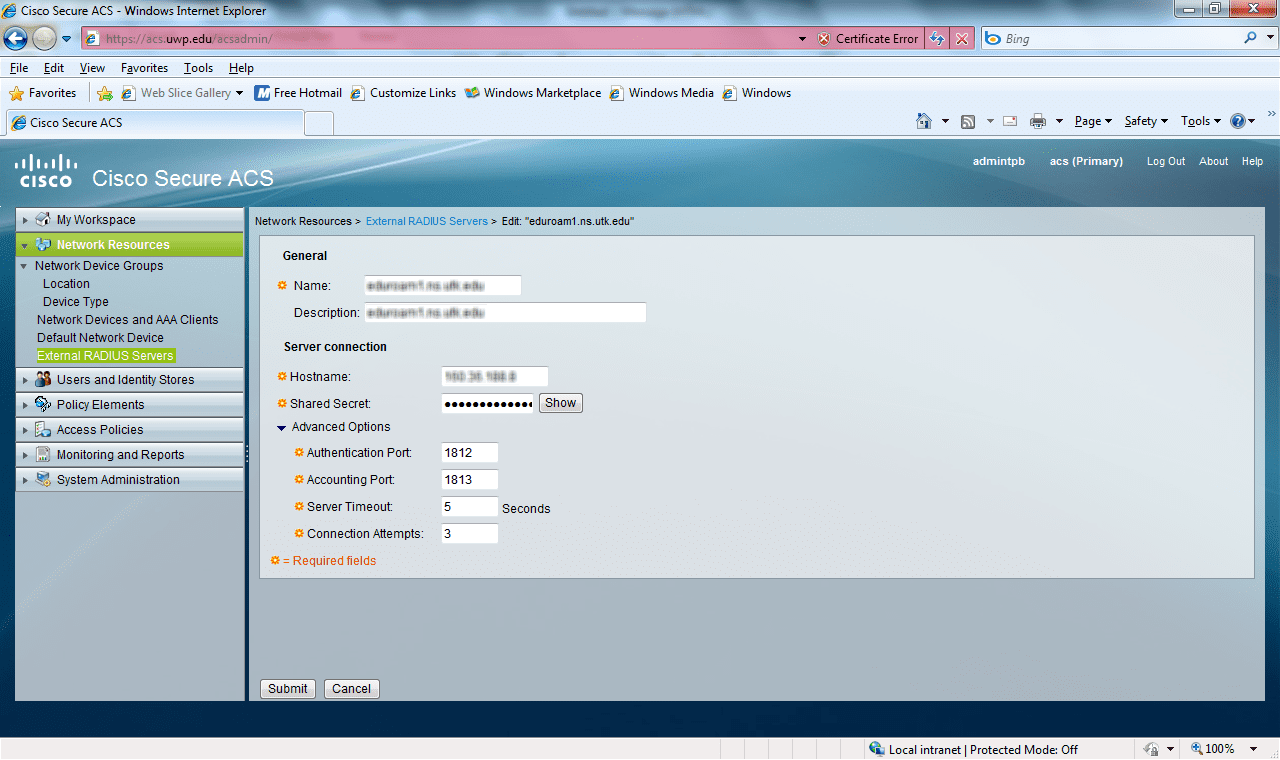Expand System Administration section arrow
Screen dimensions: 1280x760
click(25, 480)
